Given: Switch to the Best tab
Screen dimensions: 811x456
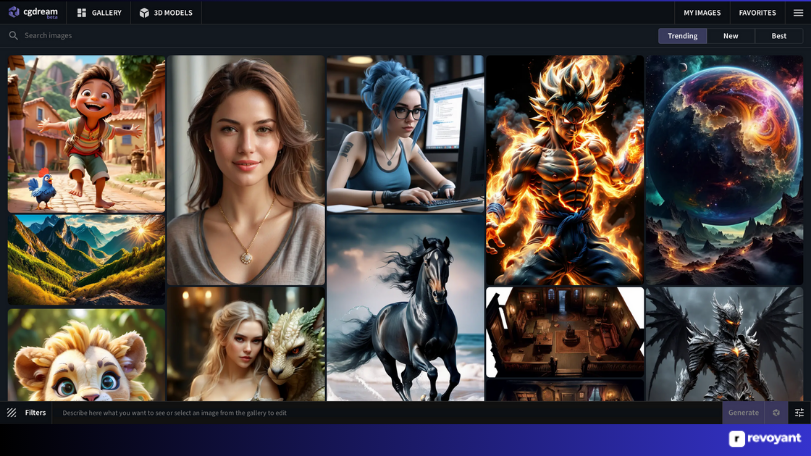Looking at the screenshot, I should (x=779, y=36).
